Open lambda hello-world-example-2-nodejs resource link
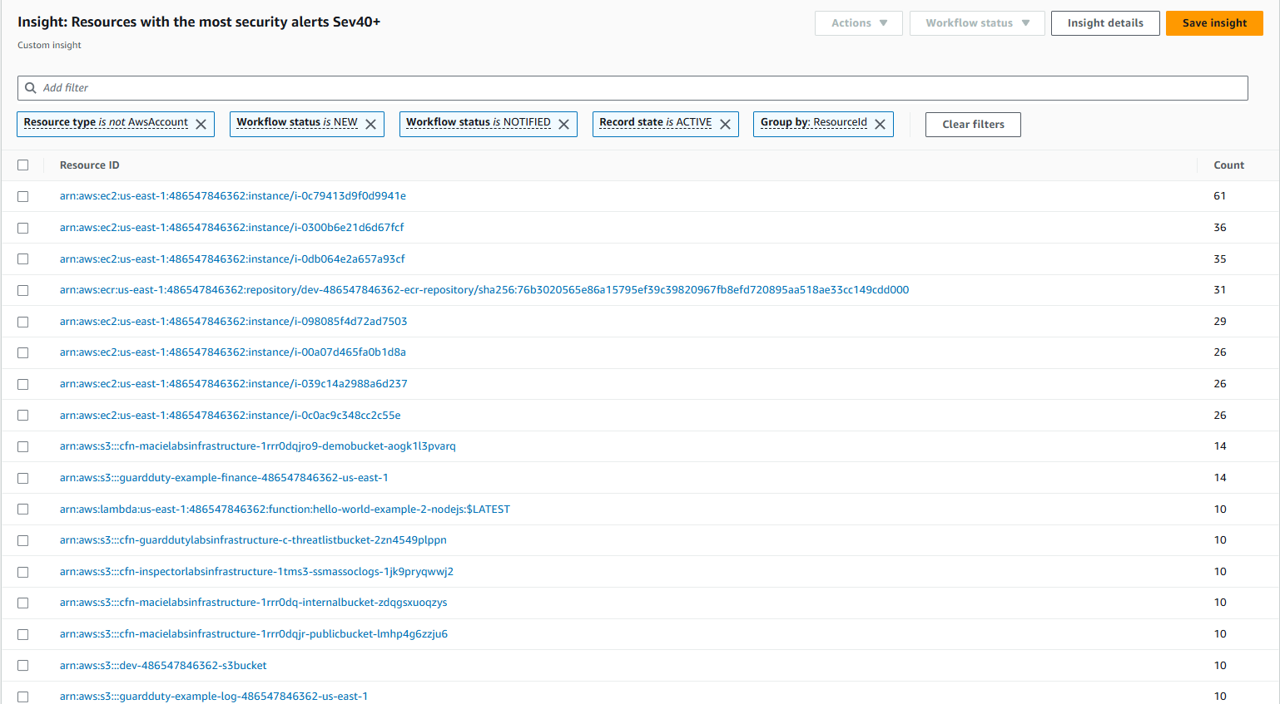1280x704 pixels. click(284, 509)
